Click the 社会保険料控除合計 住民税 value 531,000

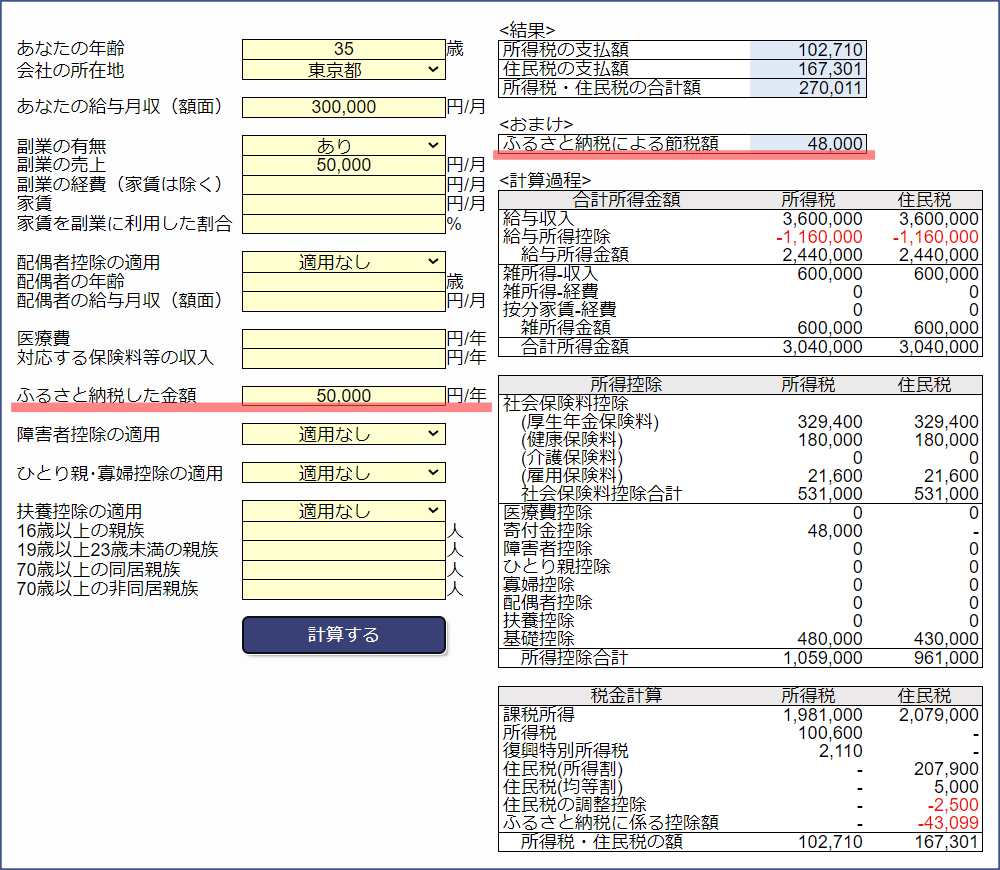tap(946, 494)
